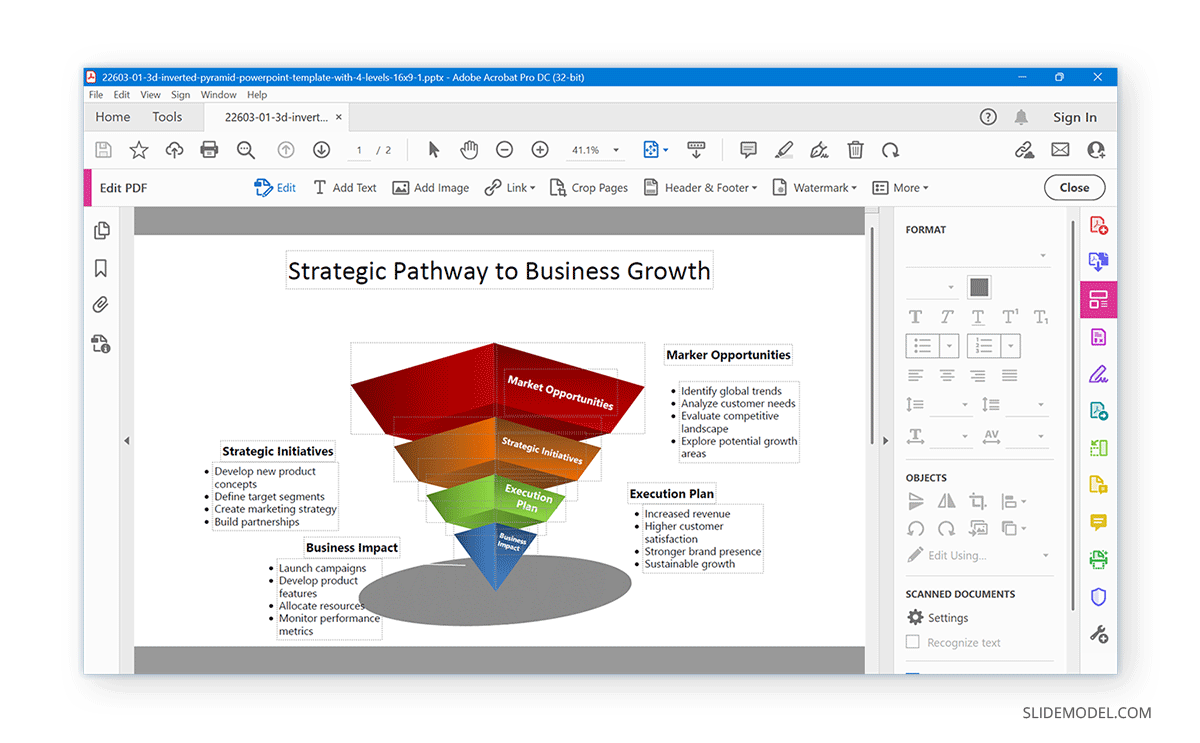Viewport: 1200px width, 743px height.
Task: Bookmark the file with the star icon
Action: pyautogui.click(x=139, y=150)
